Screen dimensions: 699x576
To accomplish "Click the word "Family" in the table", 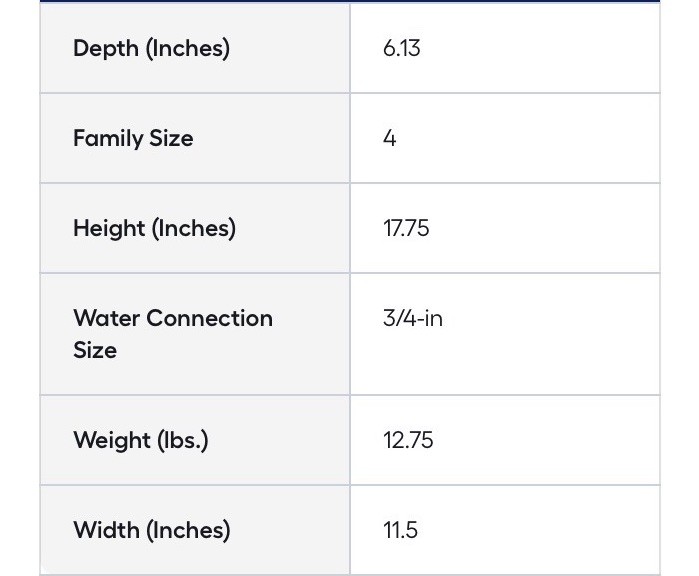I will coord(108,138).
